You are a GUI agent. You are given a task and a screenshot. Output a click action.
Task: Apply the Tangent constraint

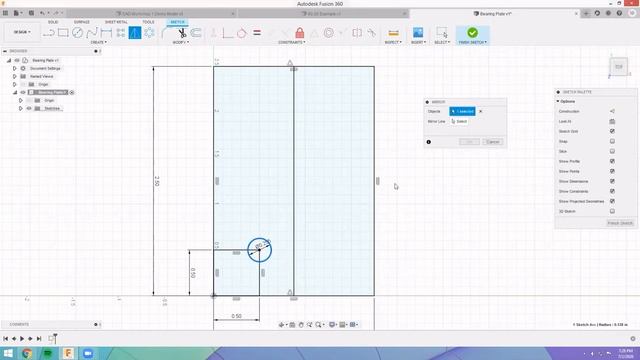click(242, 33)
